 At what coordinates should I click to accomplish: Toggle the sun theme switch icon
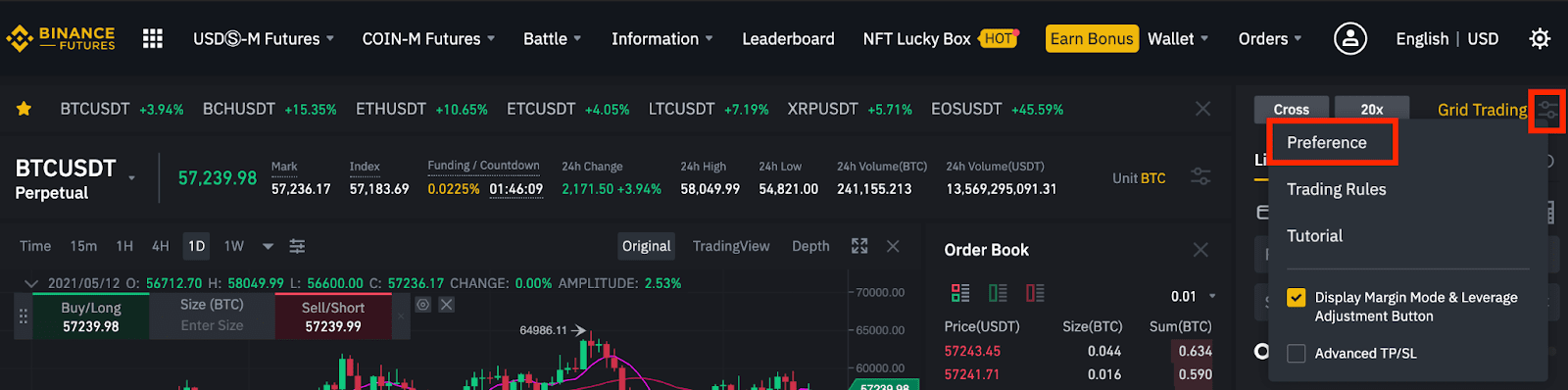point(1540,39)
